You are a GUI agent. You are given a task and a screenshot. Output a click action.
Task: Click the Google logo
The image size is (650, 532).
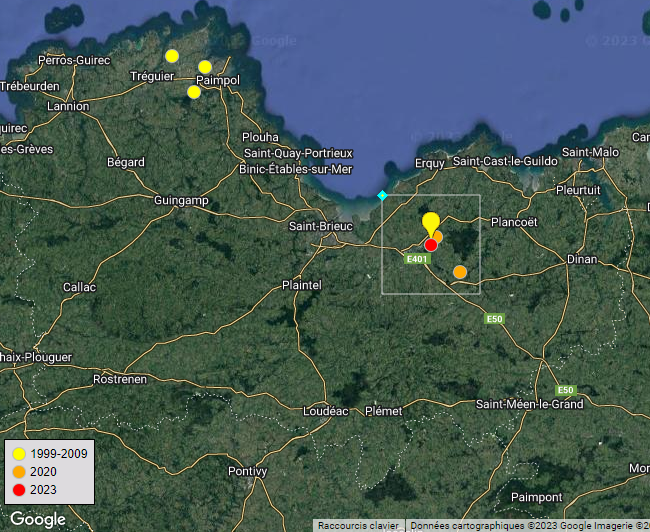coord(38,519)
